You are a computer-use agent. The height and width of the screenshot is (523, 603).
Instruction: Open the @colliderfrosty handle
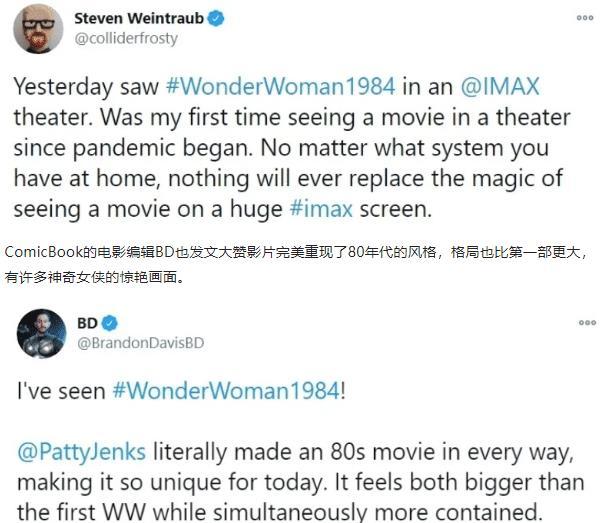tap(126, 38)
